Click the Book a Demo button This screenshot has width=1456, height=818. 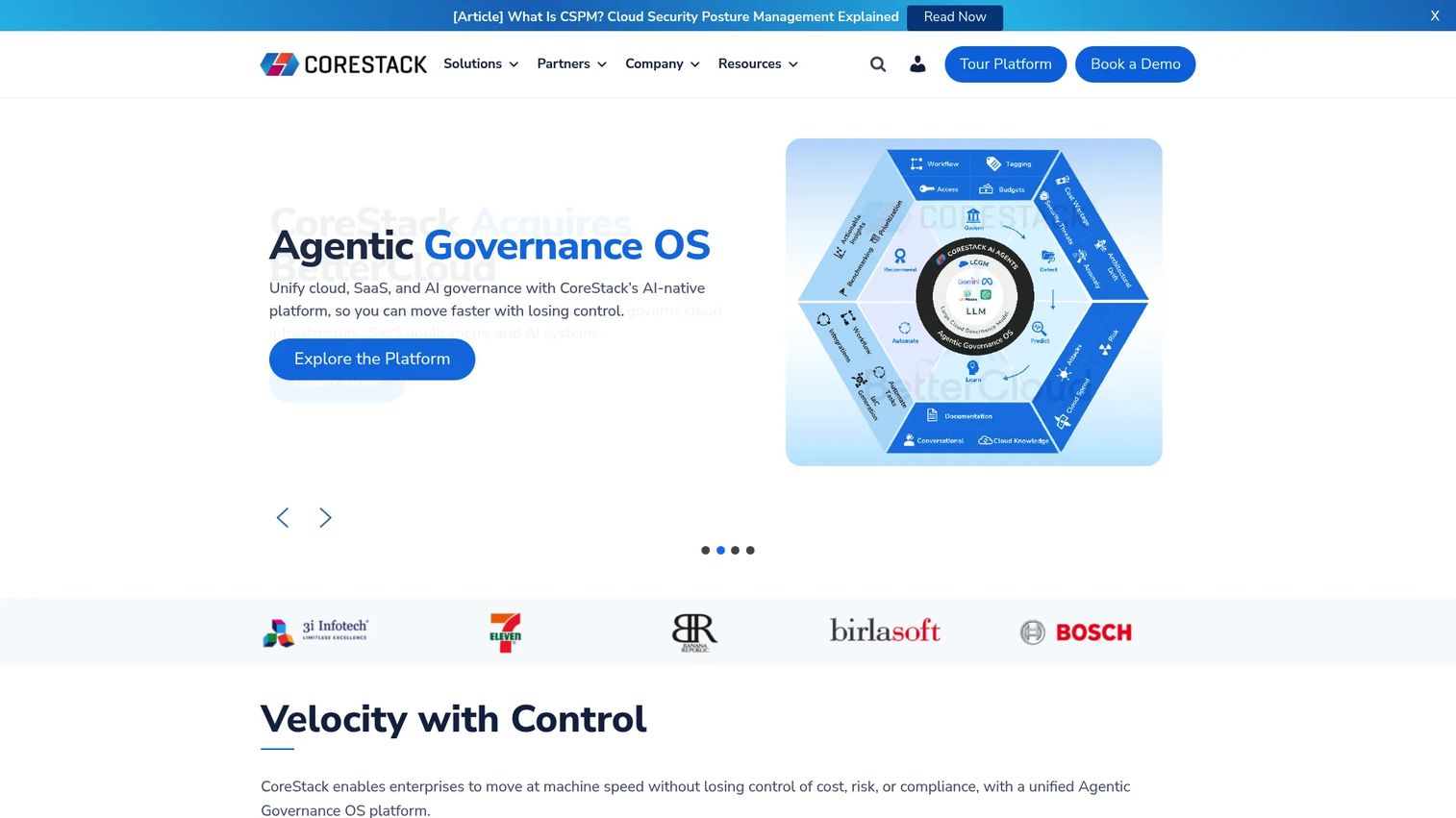[1135, 64]
